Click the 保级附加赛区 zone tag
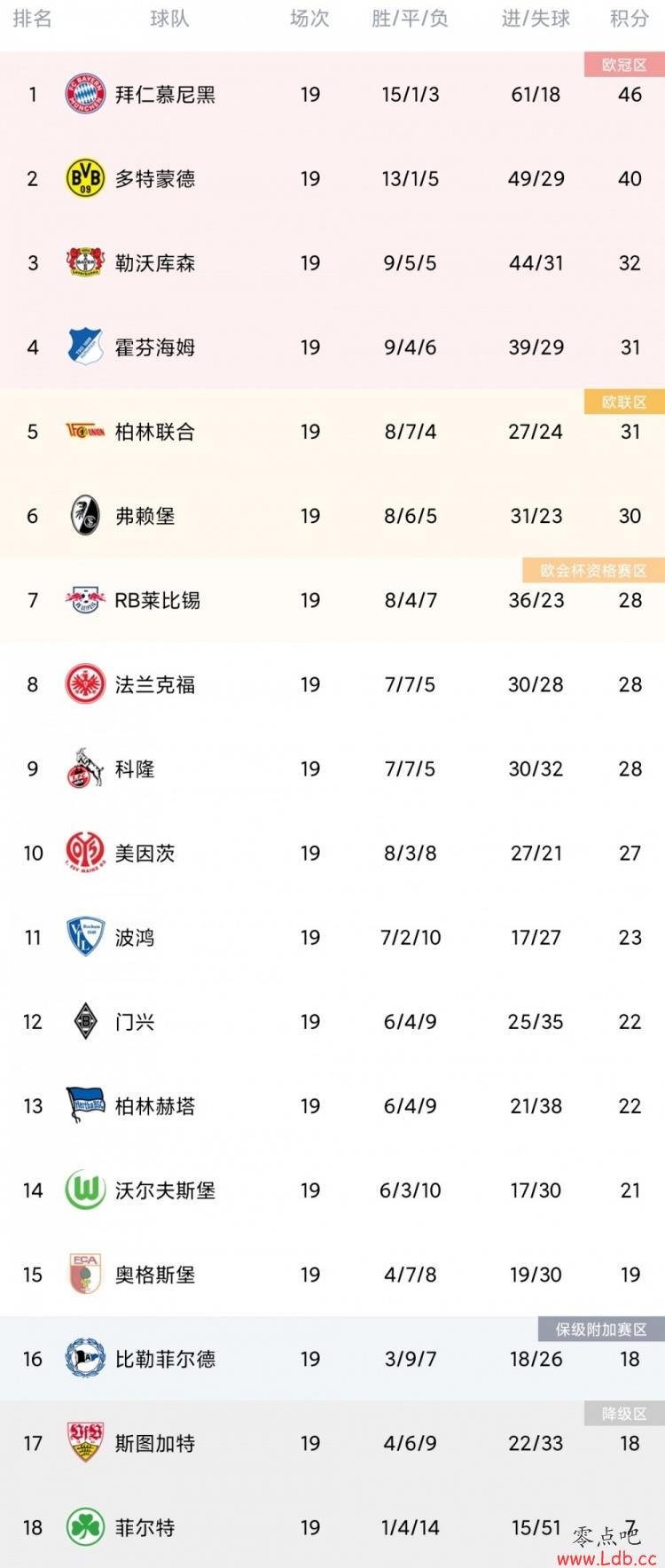The width and height of the screenshot is (665, 1568). coord(601,1329)
